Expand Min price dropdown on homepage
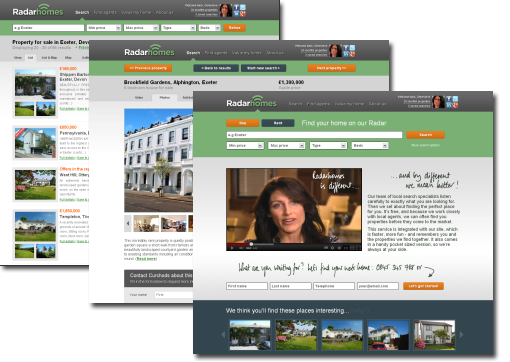This screenshot has width=510, height=362. pyautogui.click(x=245, y=146)
